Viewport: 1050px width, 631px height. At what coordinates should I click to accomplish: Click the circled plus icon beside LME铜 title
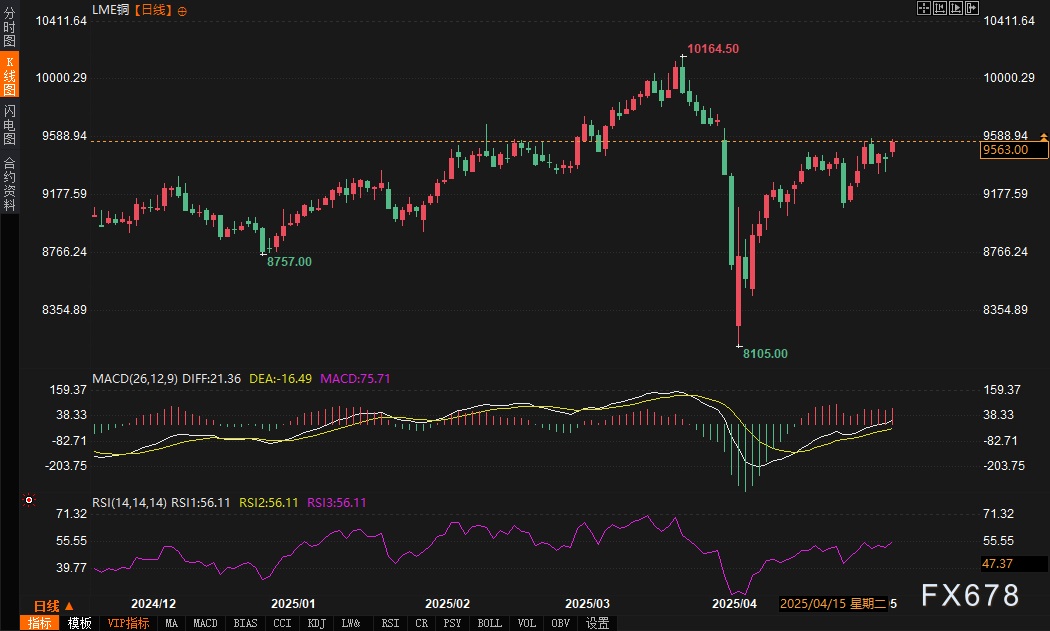point(180,9)
